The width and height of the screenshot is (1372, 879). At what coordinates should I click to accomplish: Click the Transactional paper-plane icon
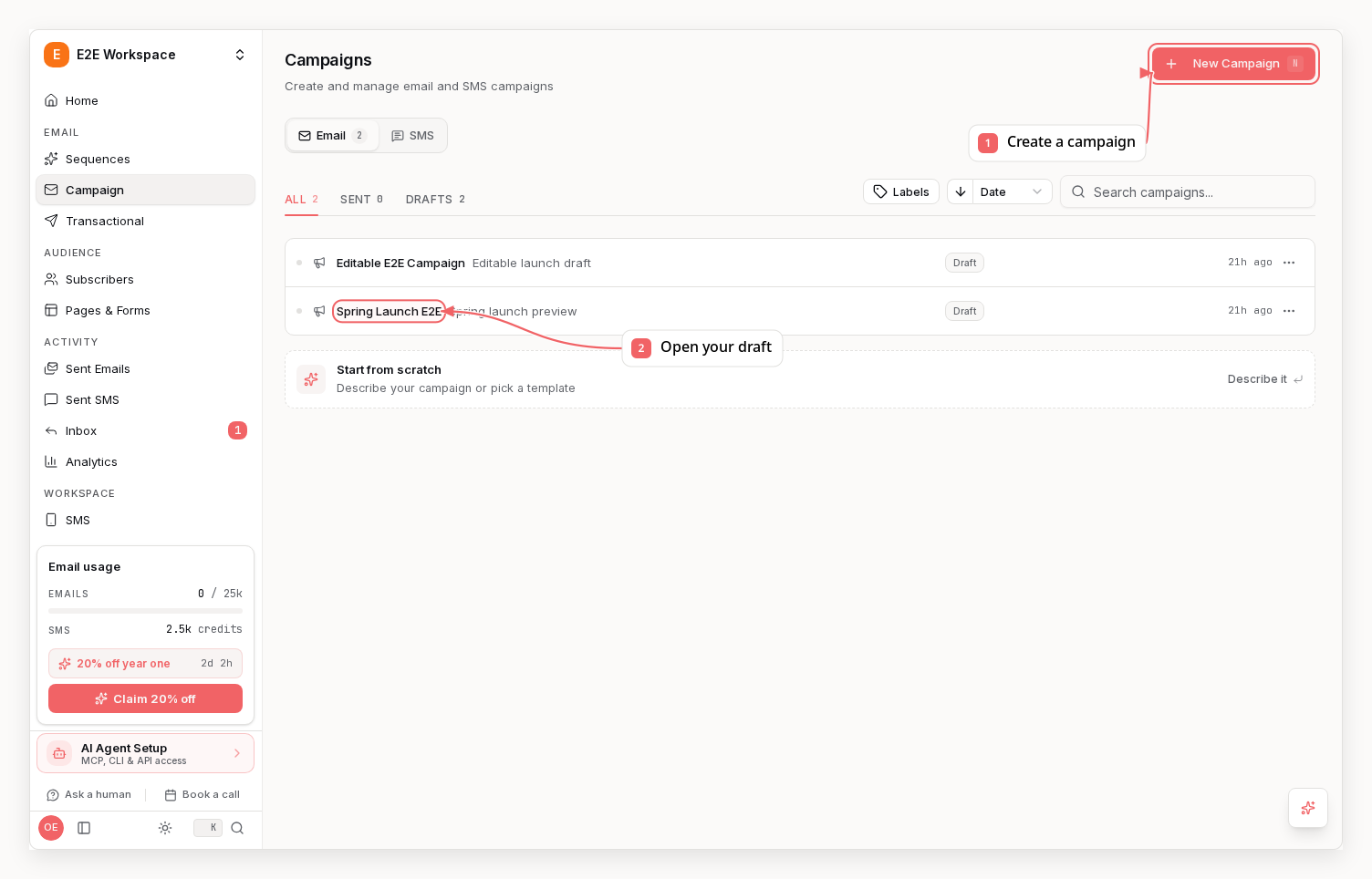51,221
